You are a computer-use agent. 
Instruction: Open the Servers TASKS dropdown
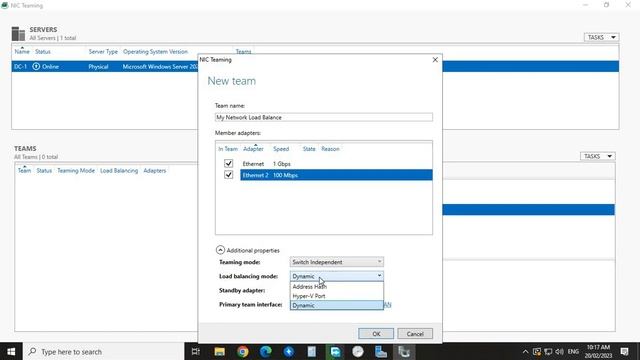(601, 37)
